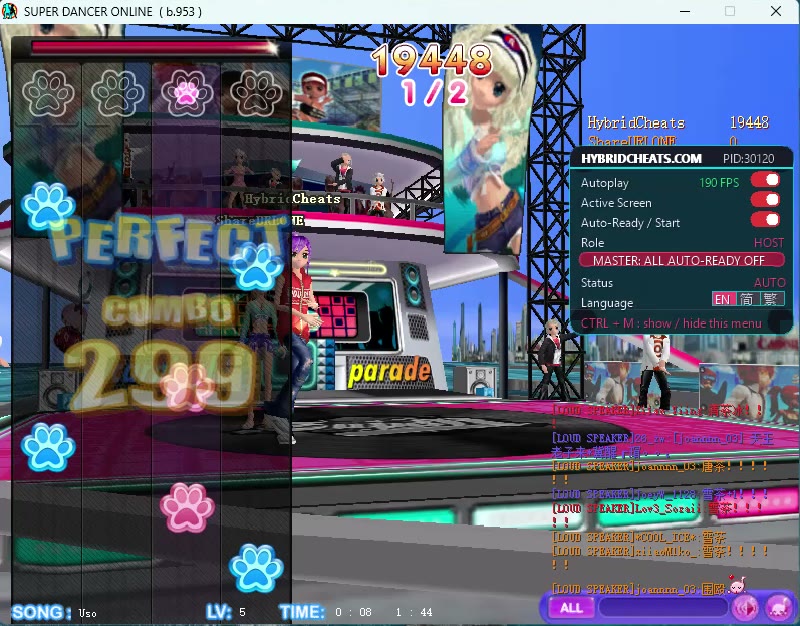Click MASTER: ALL AUTO-READY OFF button
The width and height of the screenshot is (800, 626).
coord(682,260)
